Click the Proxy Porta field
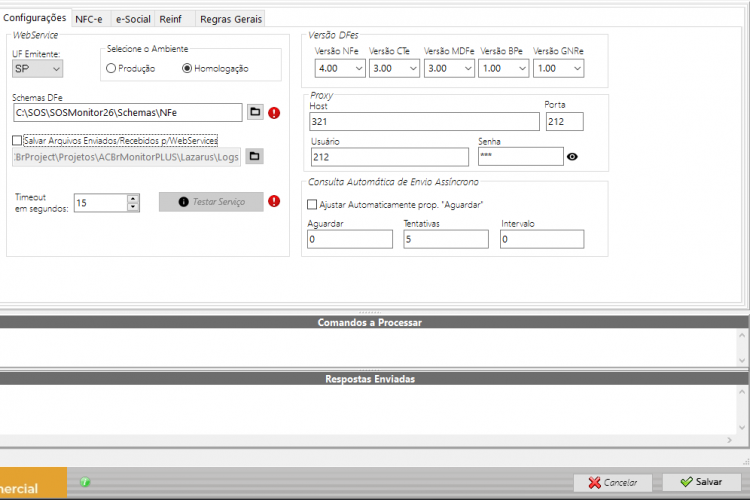This screenshot has width=750, height=500. point(564,122)
